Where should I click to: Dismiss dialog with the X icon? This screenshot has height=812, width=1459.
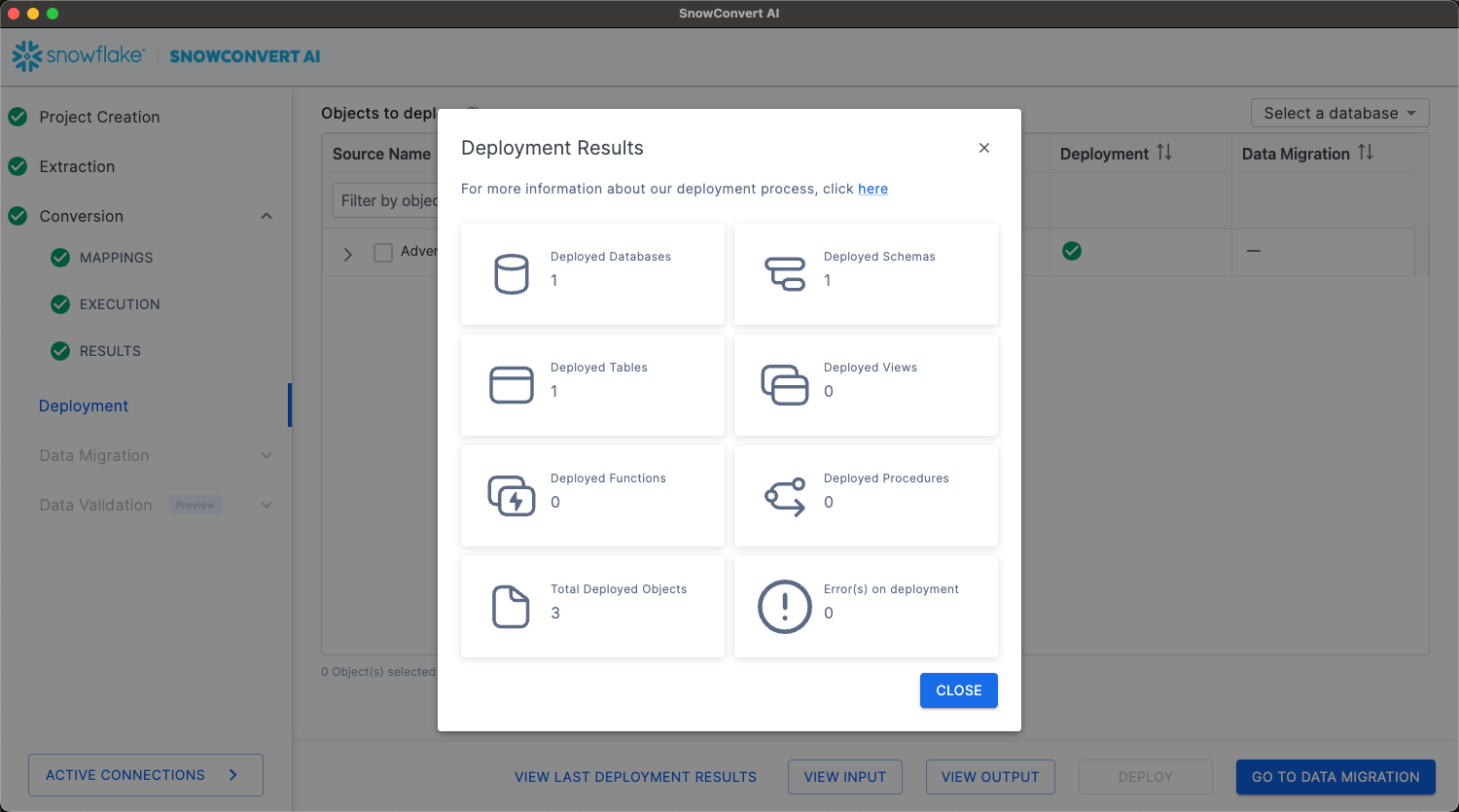click(984, 148)
